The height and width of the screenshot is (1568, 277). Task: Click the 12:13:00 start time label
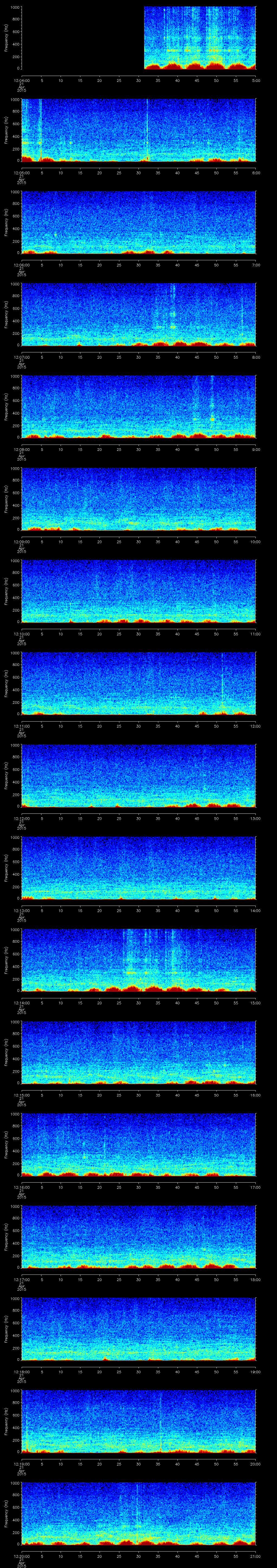(21, 910)
